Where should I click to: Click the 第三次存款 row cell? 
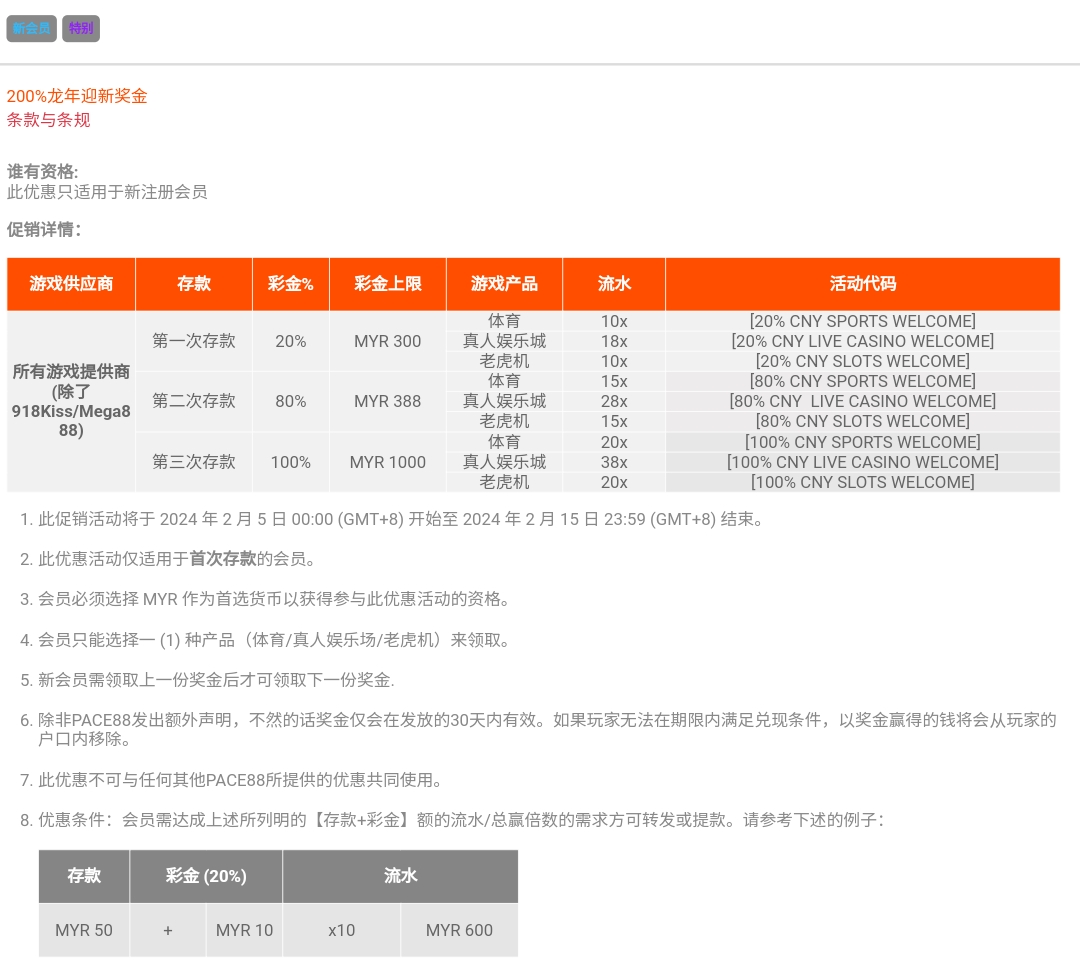coord(194,462)
